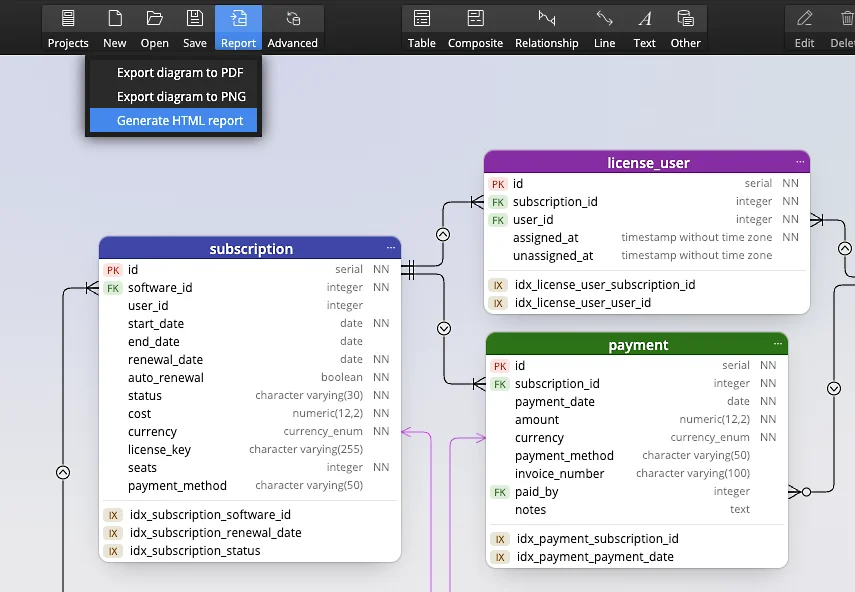
Task: Select the renewal_date column row
Action: (250, 360)
